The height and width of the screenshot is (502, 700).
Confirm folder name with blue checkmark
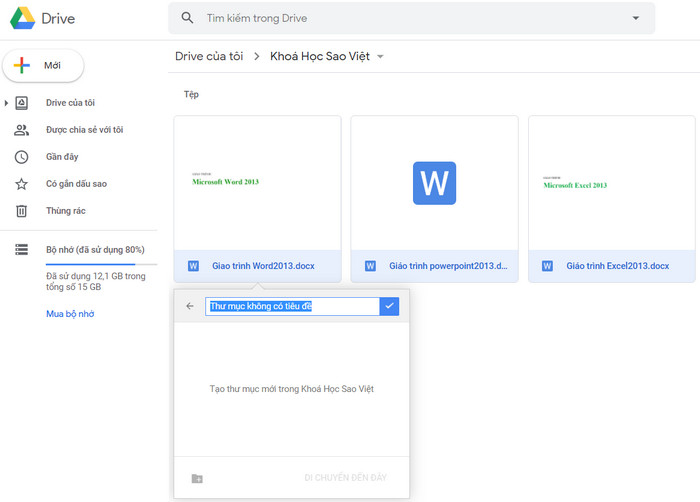pos(389,306)
